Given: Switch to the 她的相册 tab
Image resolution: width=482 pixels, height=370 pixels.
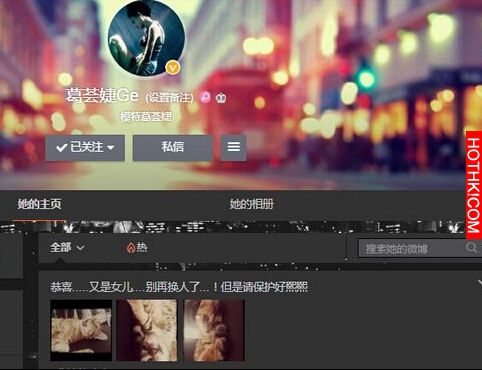Looking at the screenshot, I should point(252,204).
